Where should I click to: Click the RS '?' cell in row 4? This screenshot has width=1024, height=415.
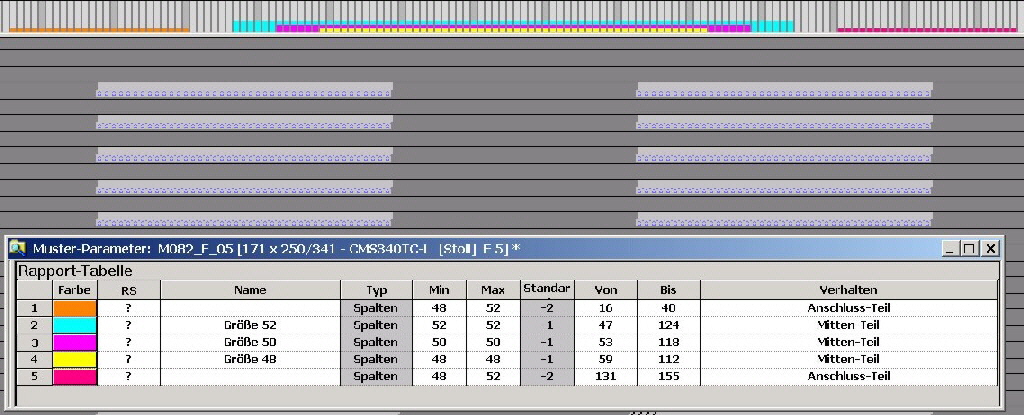(128, 359)
